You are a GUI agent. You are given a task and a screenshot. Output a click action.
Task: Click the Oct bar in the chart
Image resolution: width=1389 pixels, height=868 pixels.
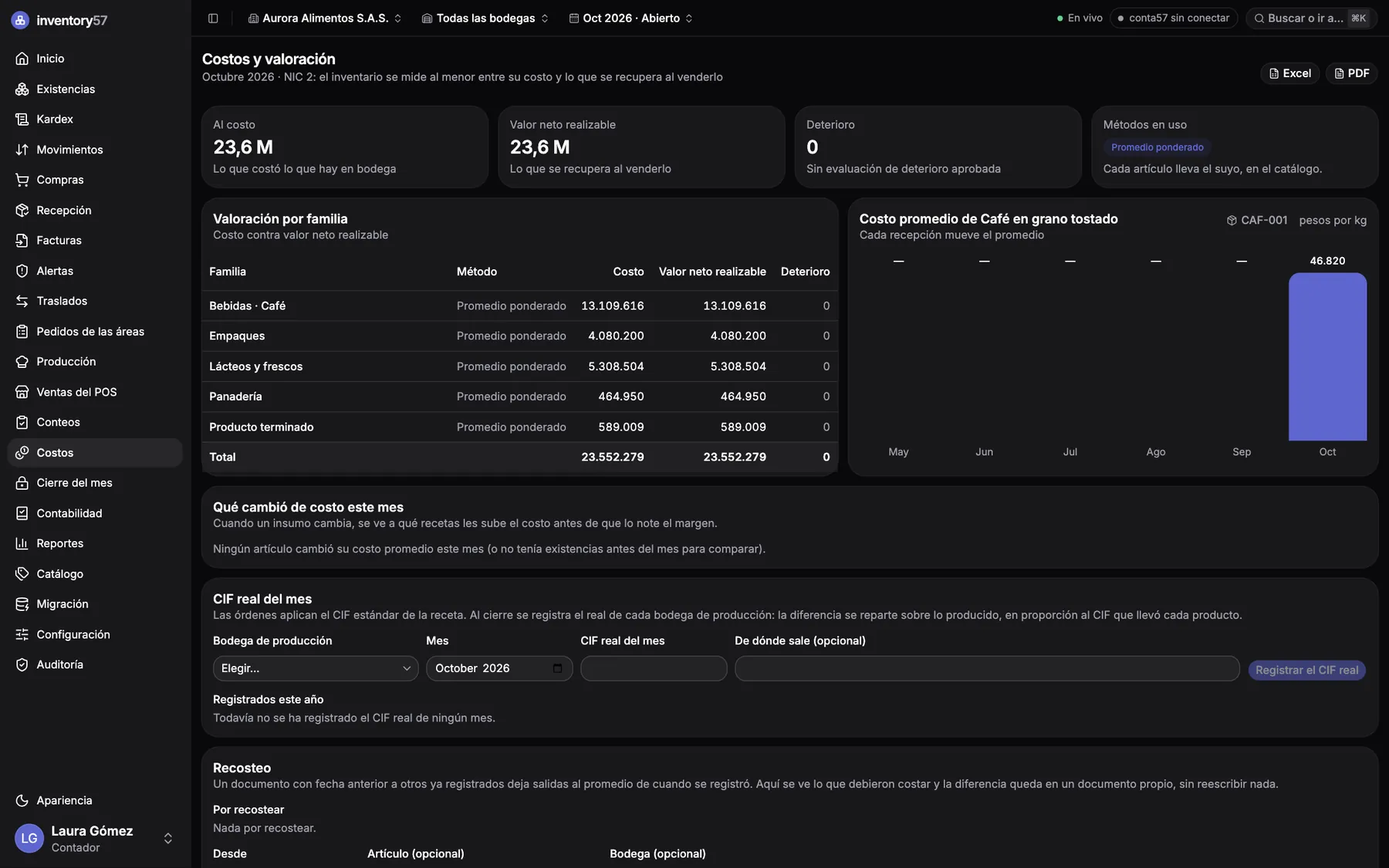(1327, 356)
